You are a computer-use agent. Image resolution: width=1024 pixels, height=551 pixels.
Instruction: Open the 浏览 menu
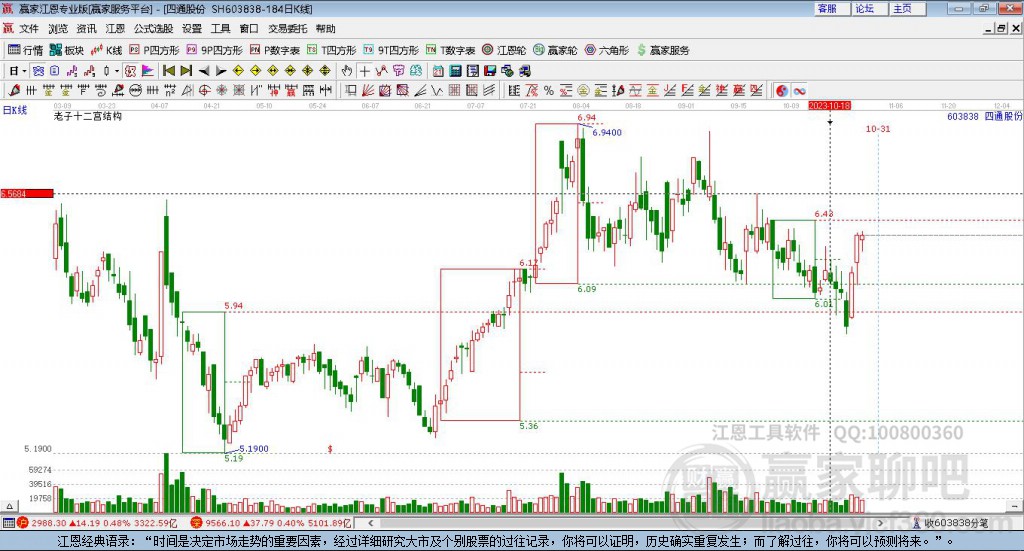coord(57,29)
